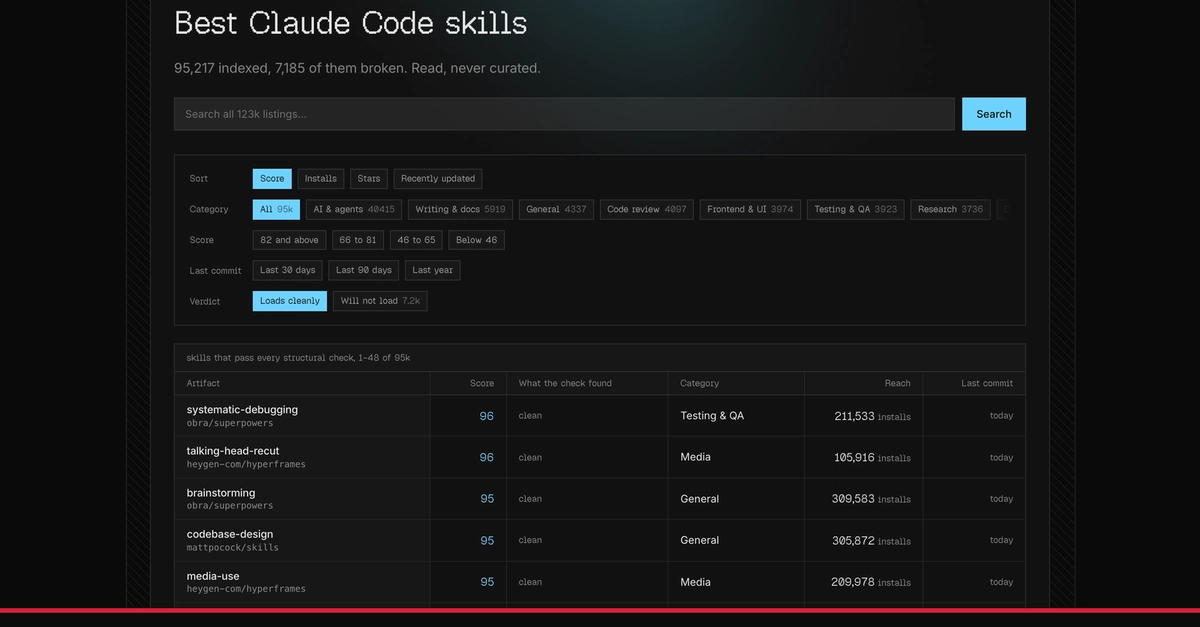Click the Last commit column header

coord(987,383)
